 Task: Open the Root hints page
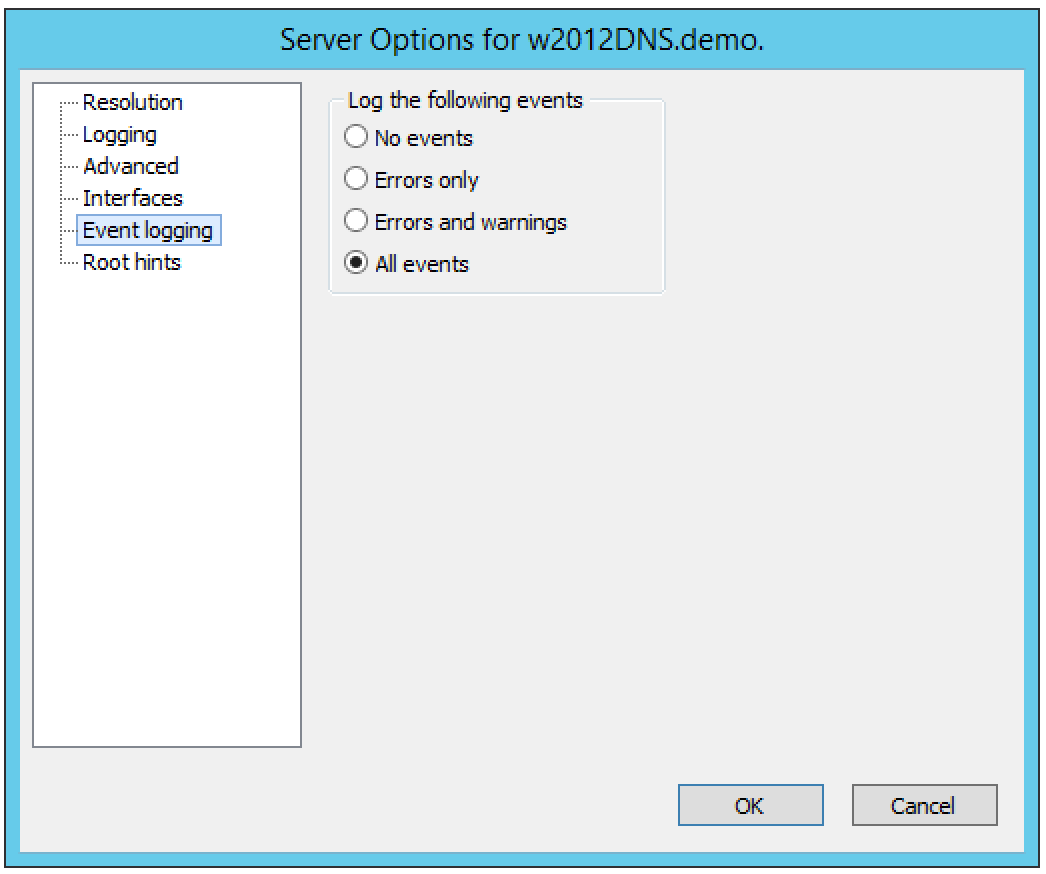(x=131, y=262)
